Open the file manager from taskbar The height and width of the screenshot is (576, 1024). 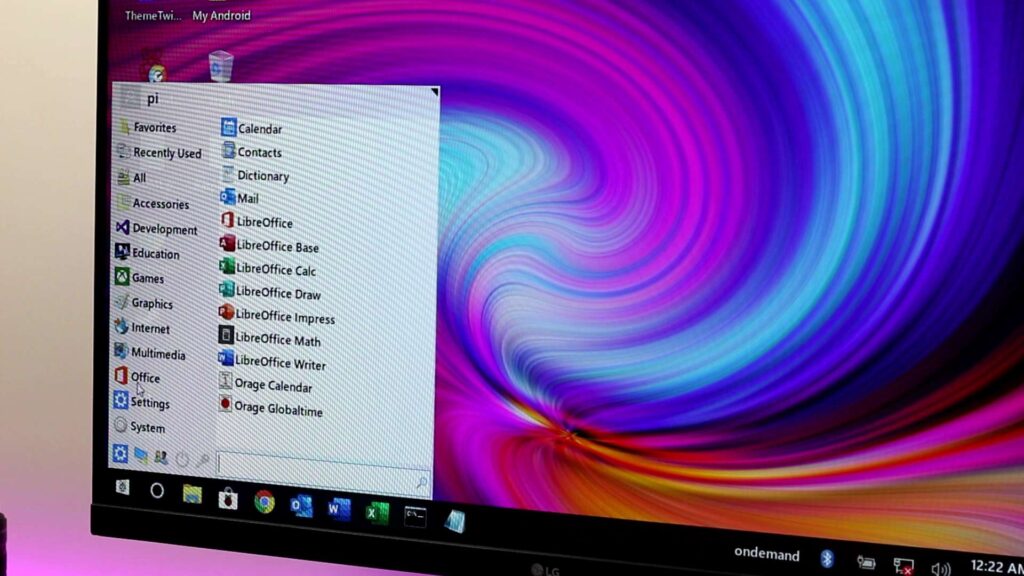click(192, 494)
